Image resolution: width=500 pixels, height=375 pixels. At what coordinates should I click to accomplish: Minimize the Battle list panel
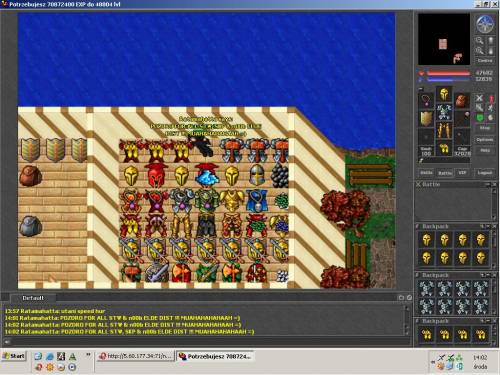pos(489,184)
